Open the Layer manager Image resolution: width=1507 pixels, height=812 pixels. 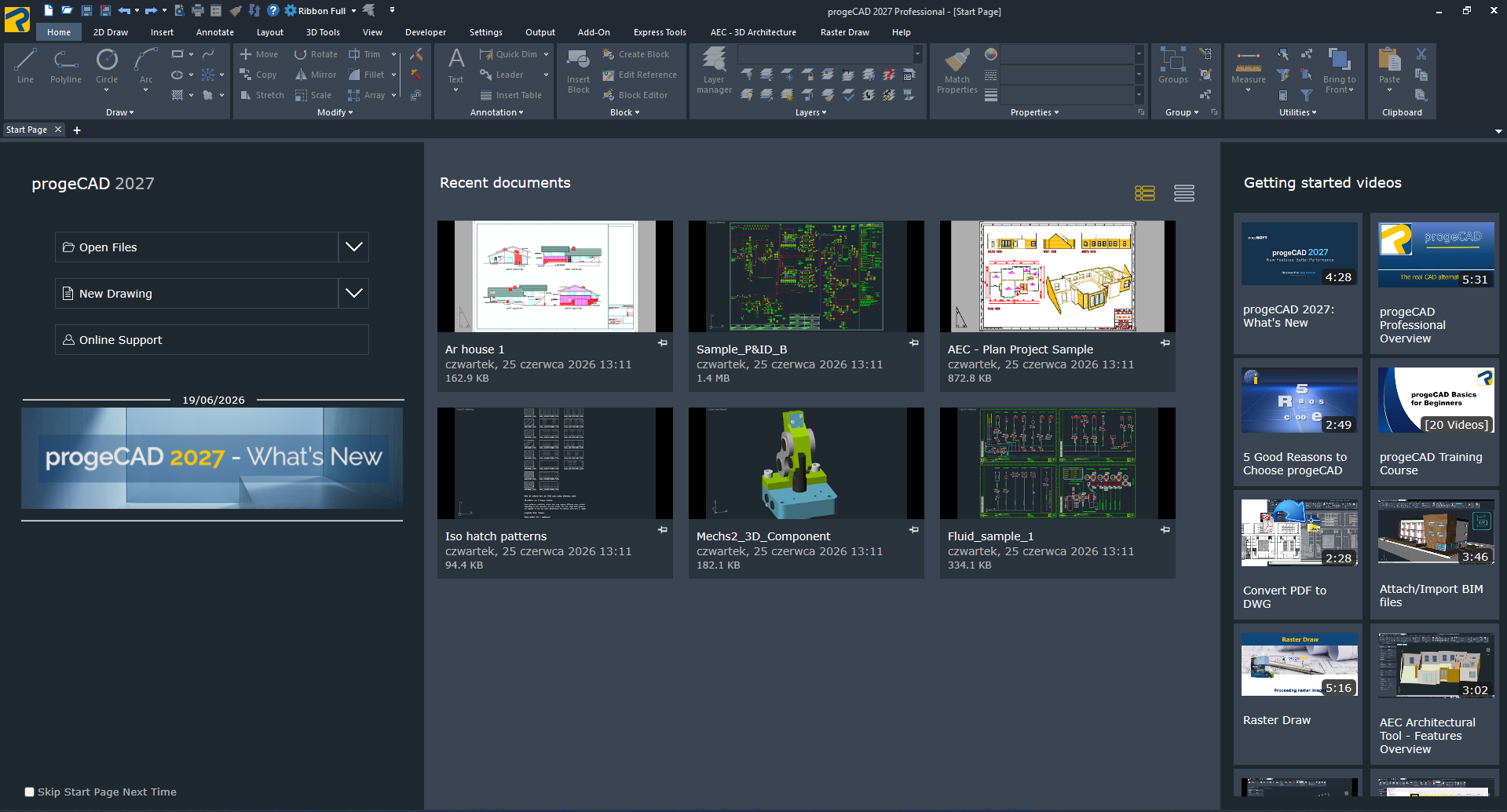(x=714, y=71)
